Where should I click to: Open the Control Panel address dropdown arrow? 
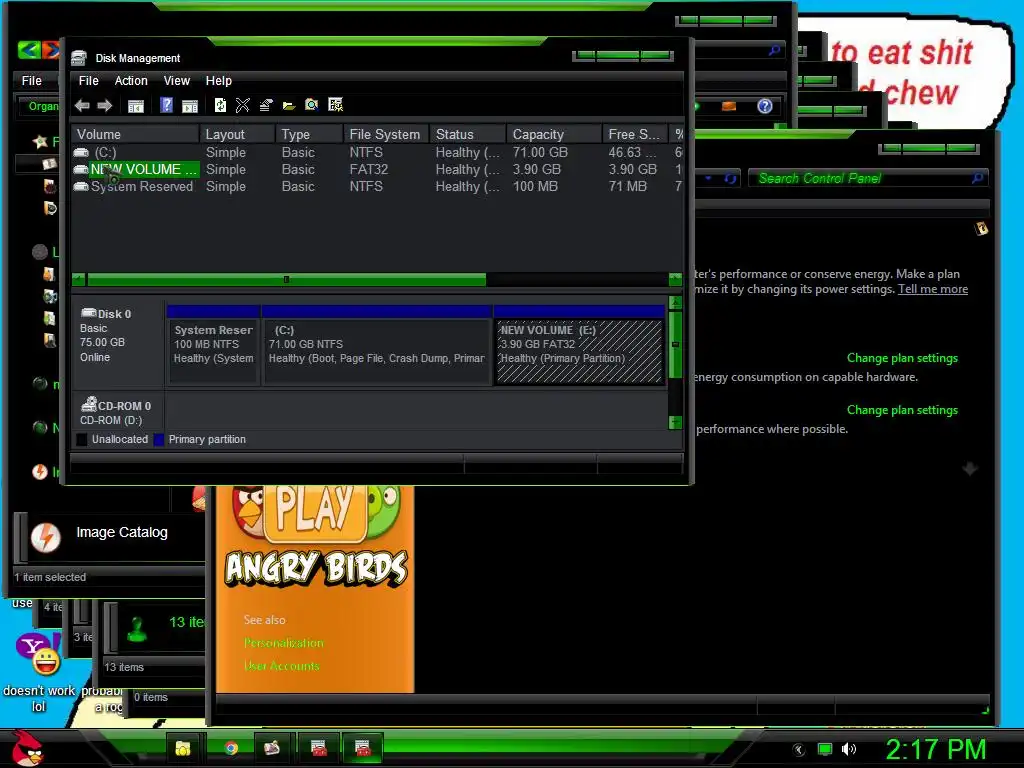(709, 178)
